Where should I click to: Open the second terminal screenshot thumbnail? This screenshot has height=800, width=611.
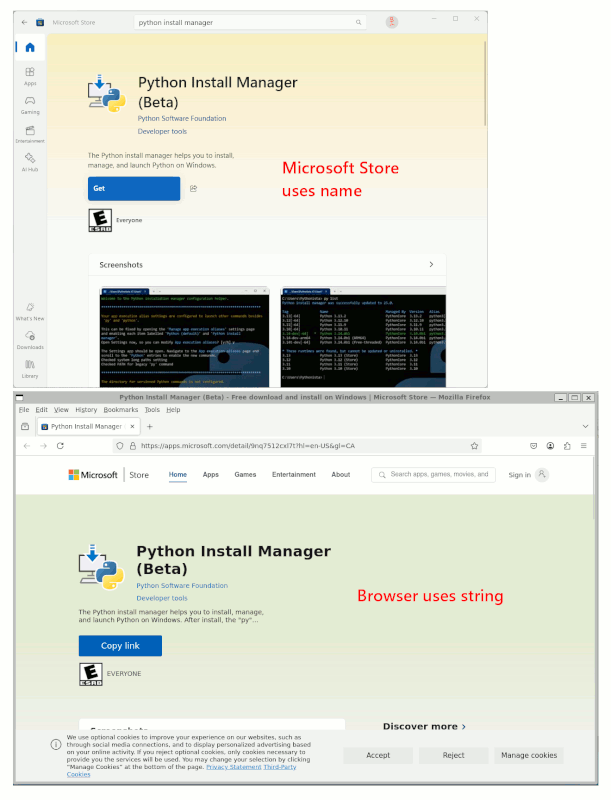[x=363, y=337]
